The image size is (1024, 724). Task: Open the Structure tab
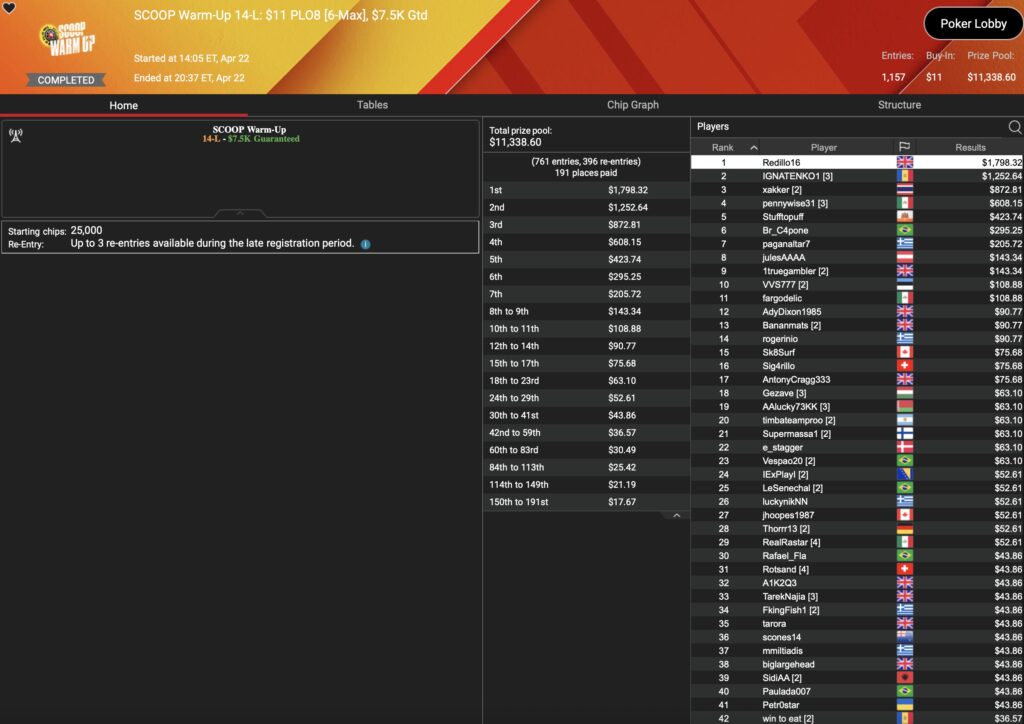899,104
